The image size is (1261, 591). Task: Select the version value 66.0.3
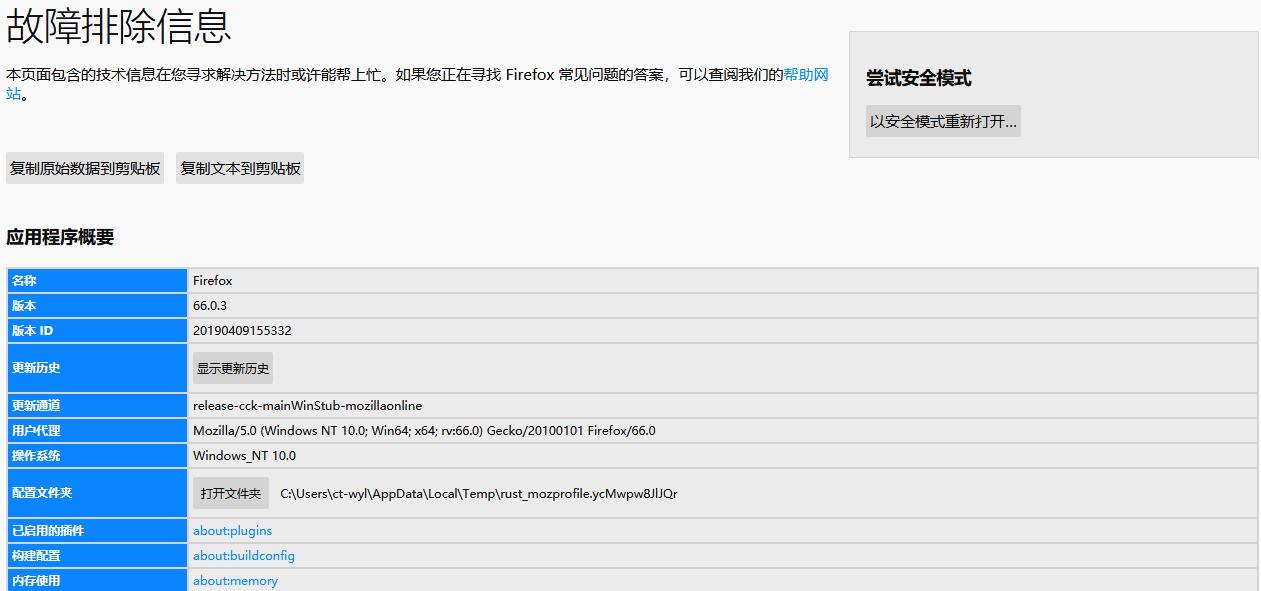210,306
